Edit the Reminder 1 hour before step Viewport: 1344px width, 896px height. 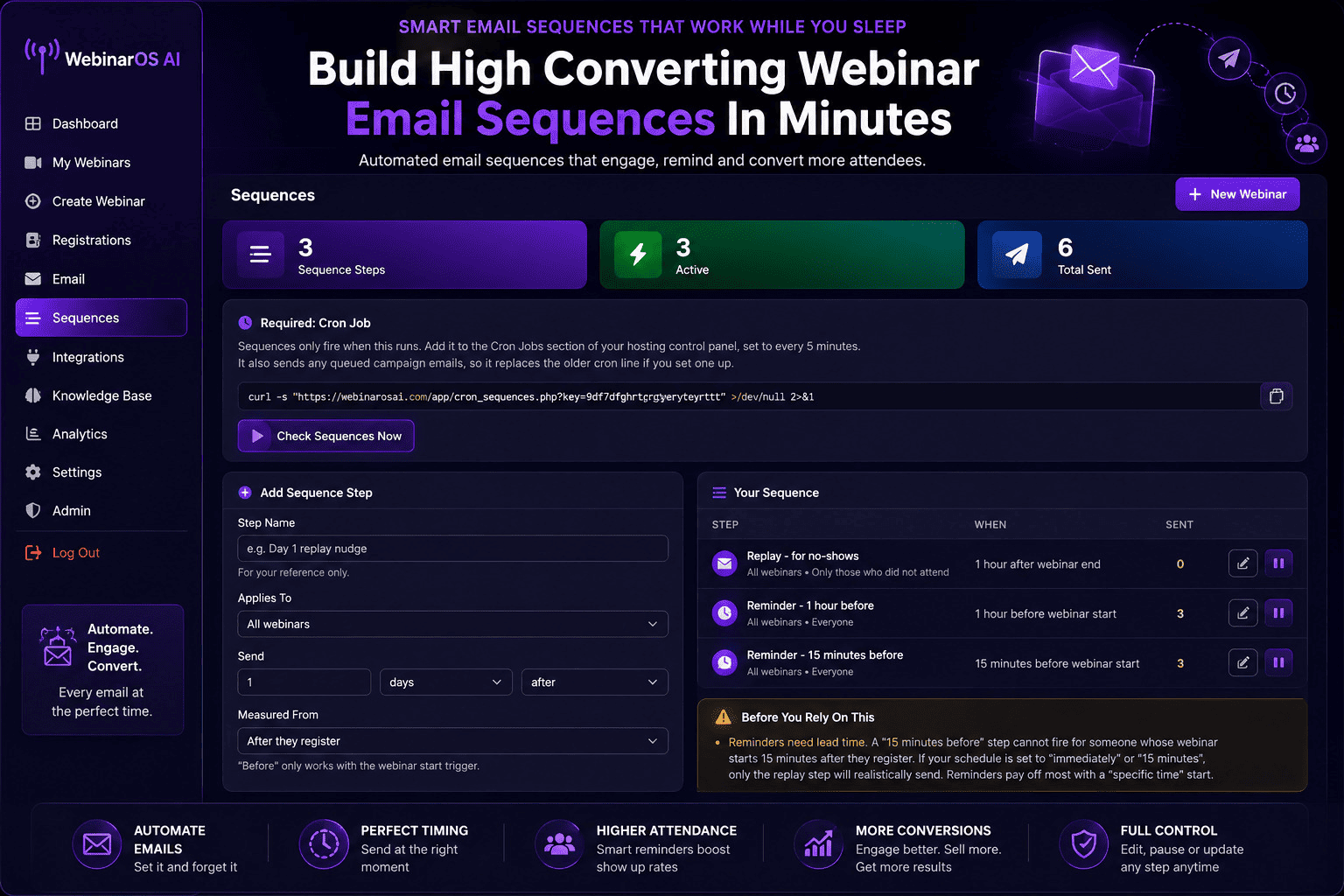pos(1242,613)
